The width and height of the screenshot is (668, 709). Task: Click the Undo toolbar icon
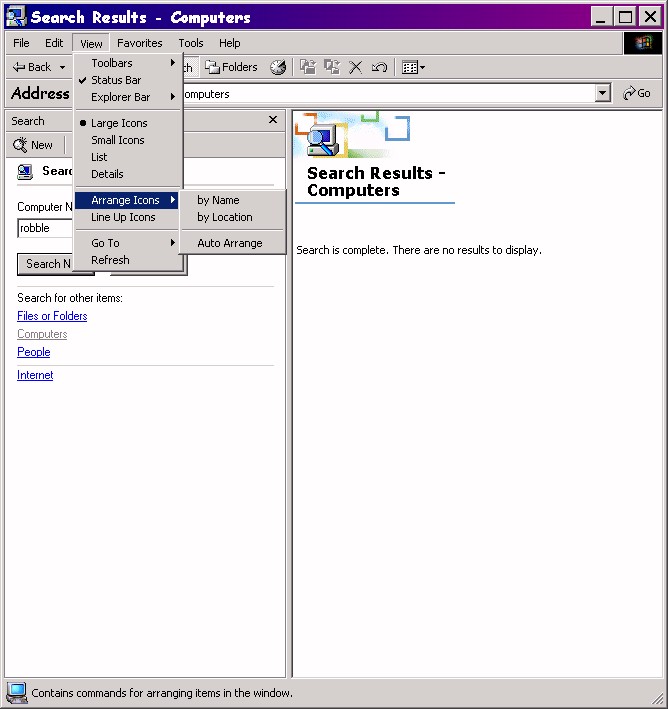tap(379, 67)
